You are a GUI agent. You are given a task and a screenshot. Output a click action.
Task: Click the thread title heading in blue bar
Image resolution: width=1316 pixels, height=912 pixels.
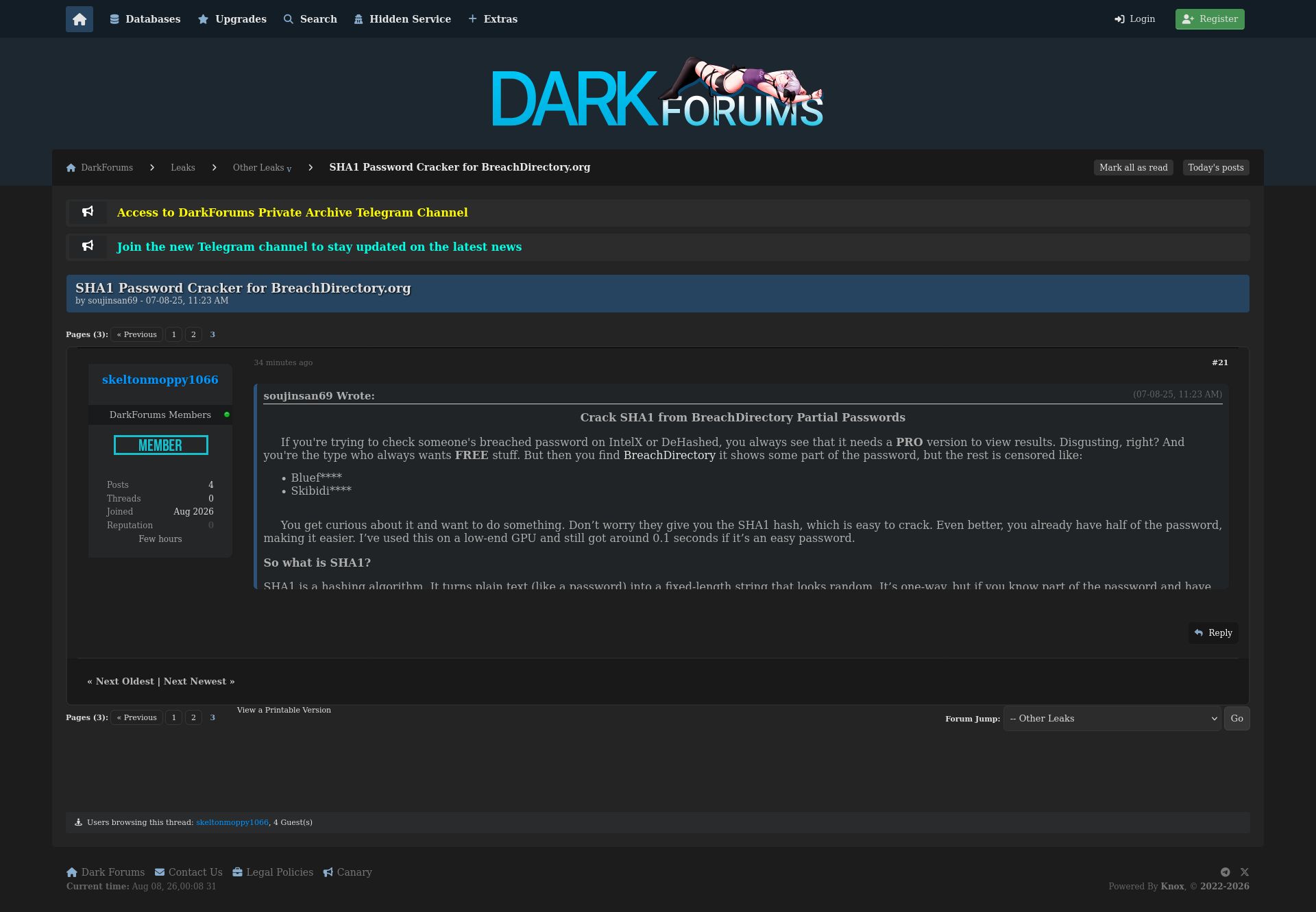tap(243, 288)
